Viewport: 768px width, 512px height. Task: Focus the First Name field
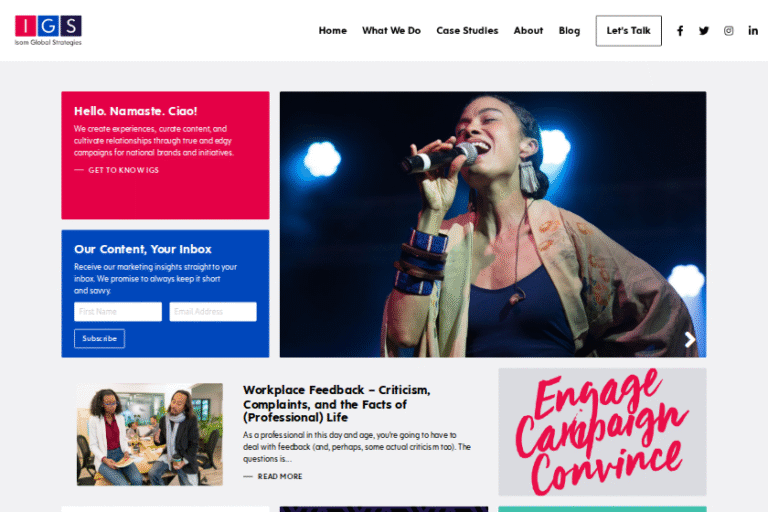(x=118, y=312)
